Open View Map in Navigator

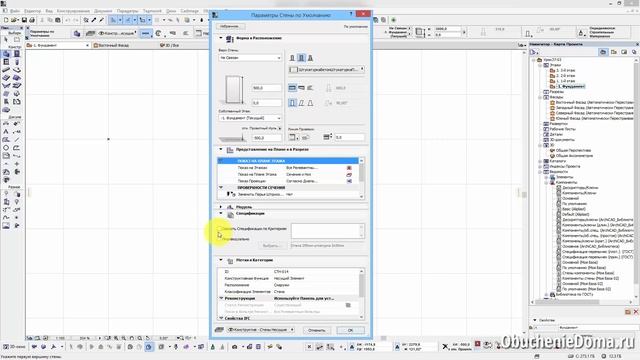[613, 52]
